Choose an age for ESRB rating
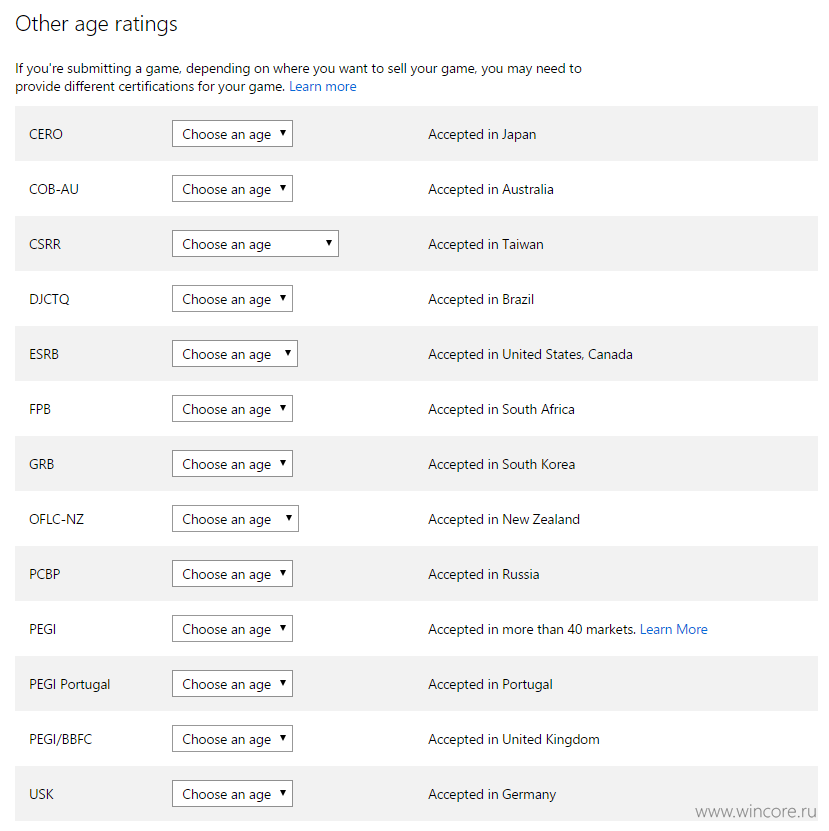The image size is (829, 831). pos(235,353)
